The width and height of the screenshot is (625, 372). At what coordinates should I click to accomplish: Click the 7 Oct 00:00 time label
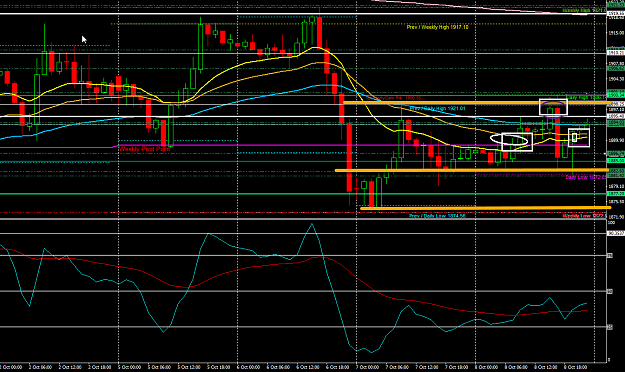(367, 367)
